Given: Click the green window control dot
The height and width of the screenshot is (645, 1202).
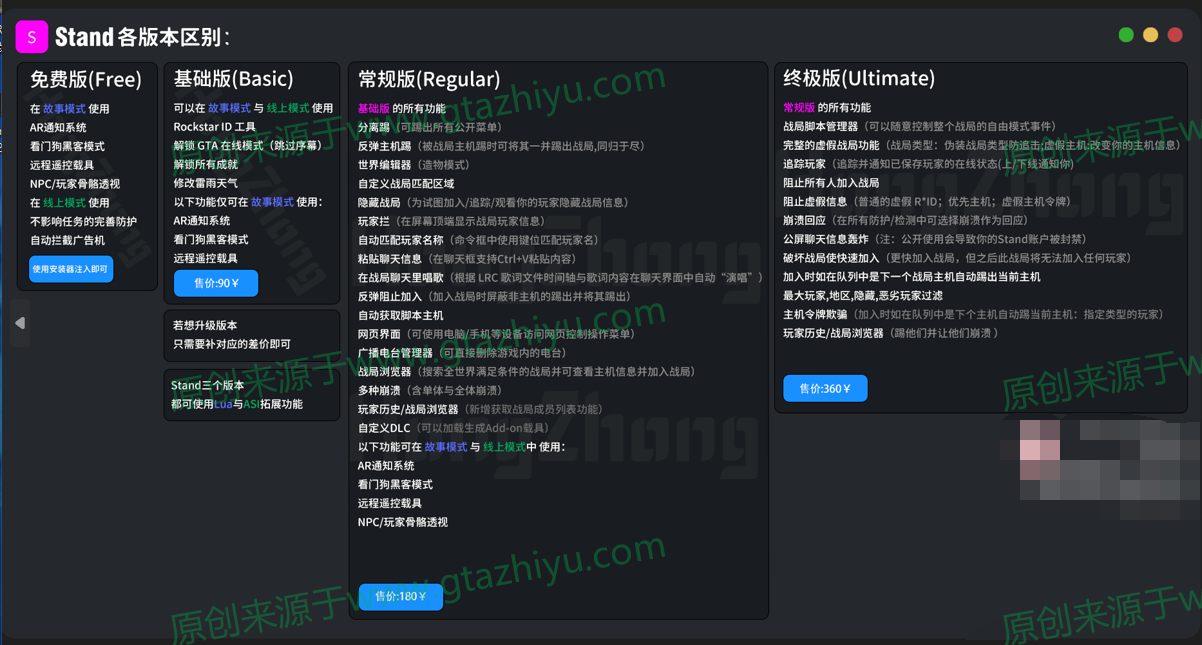Looking at the screenshot, I should [x=1126, y=35].
